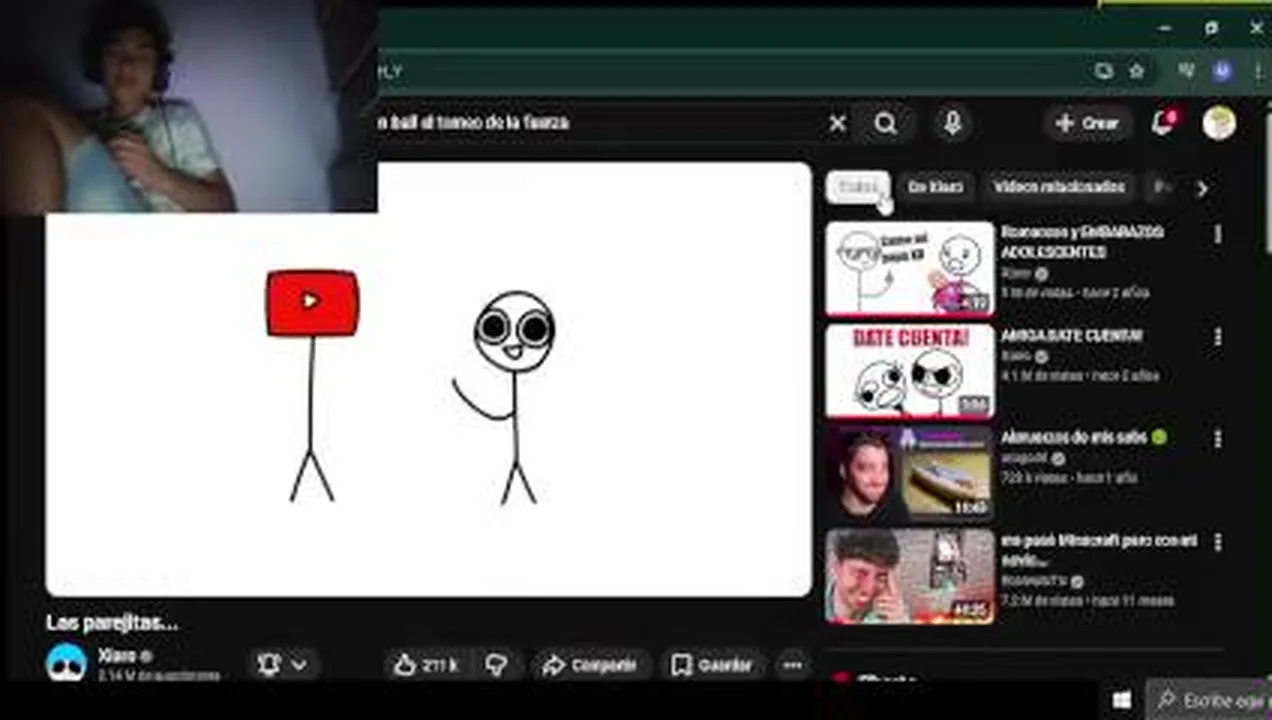The width and height of the screenshot is (1272, 720).
Task: Open the Chrome three-dot menu
Action: (1256, 71)
